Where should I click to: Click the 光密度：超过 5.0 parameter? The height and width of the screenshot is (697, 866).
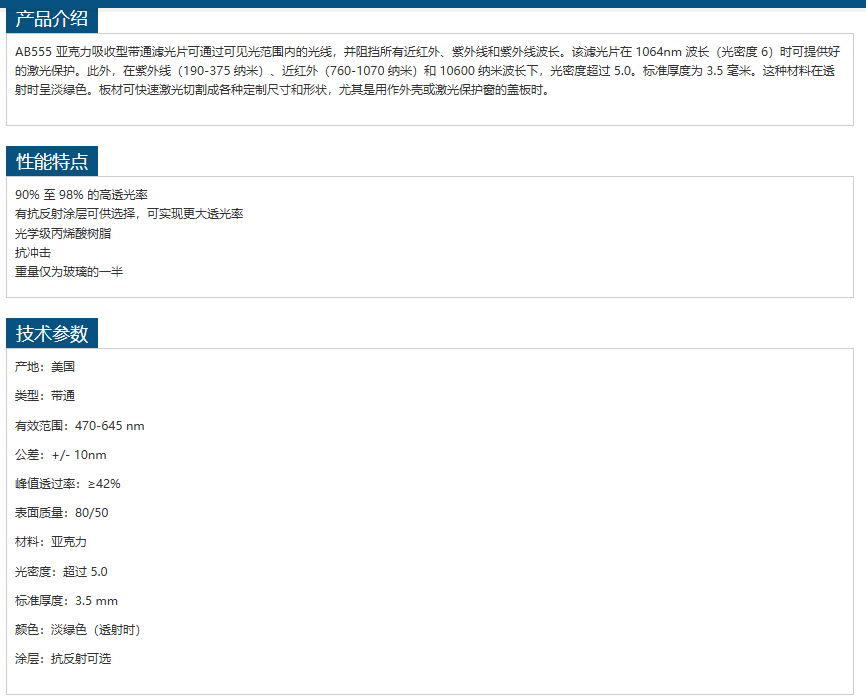tap(61, 572)
